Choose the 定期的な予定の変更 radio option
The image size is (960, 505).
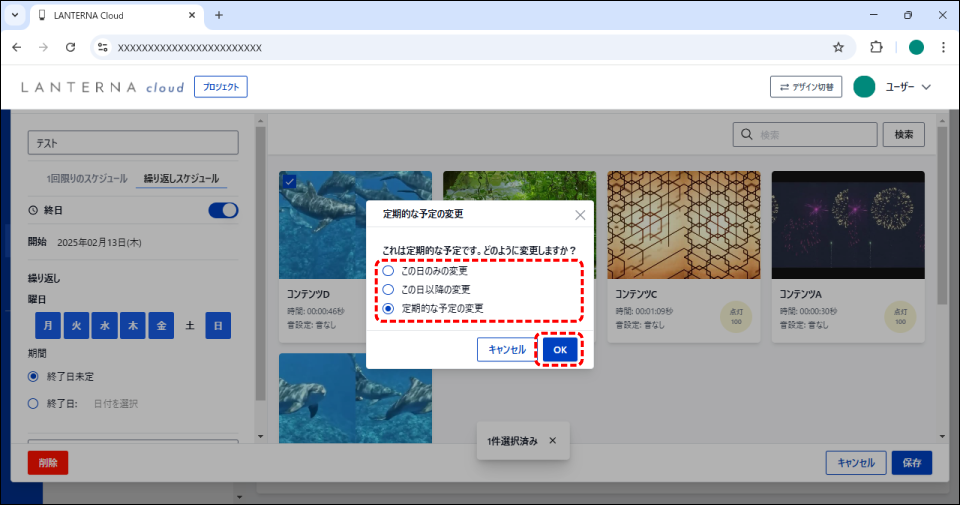click(x=389, y=308)
